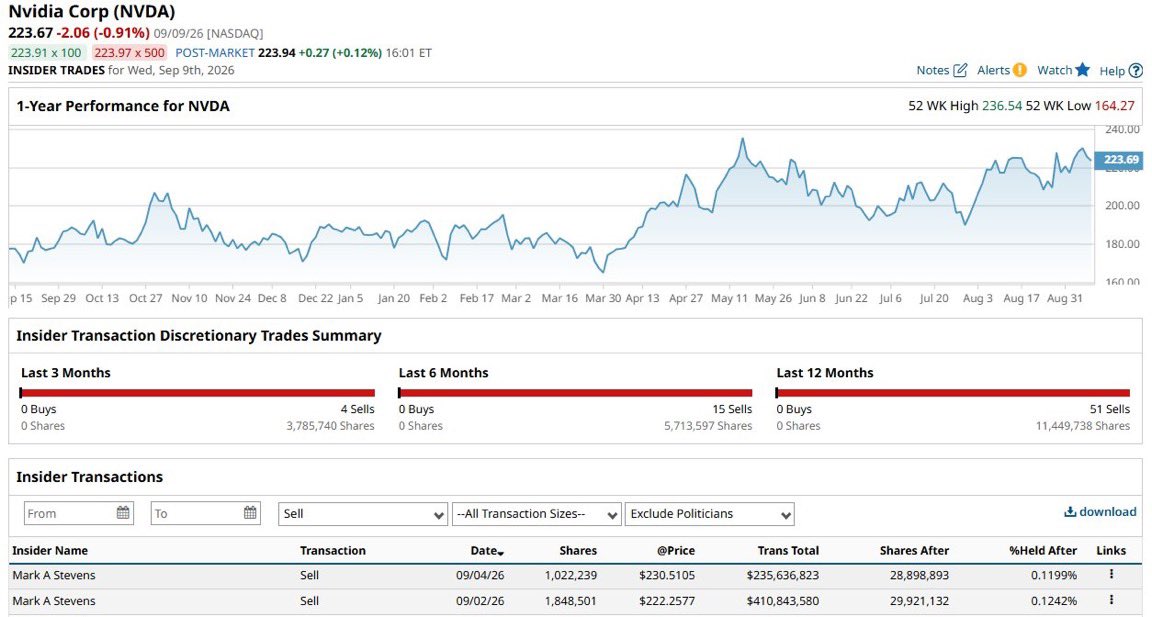The image size is (1152, 617).
Task: Click the Watch star icon
Action: (x=1082, y=70)
